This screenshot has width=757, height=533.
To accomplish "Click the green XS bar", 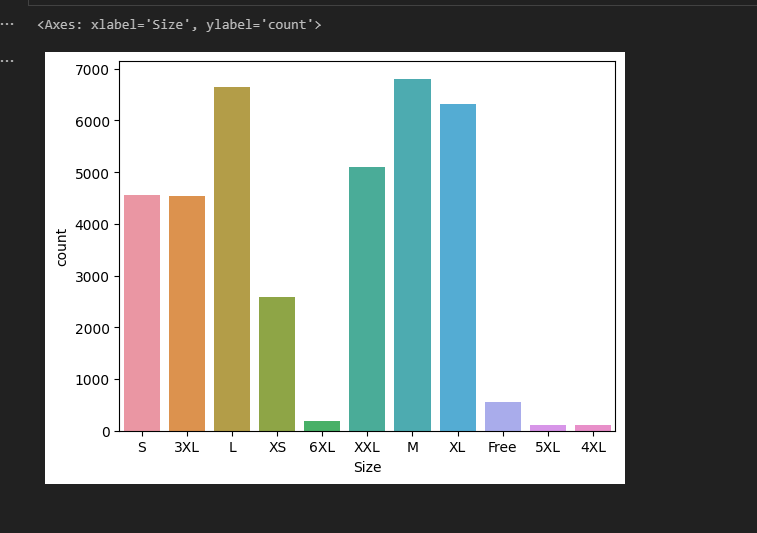I will (x=277, y=364).
